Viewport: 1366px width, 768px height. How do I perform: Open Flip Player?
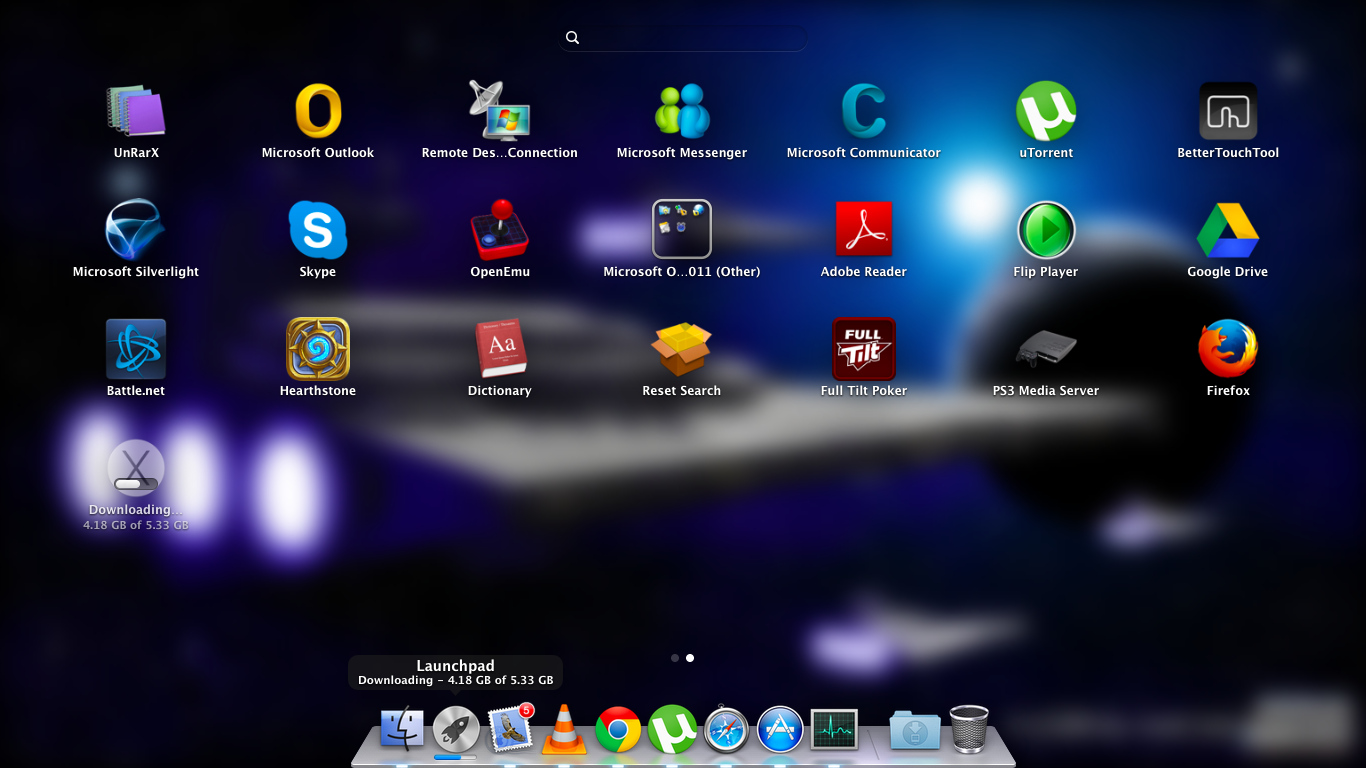(x=1046, y=230)
